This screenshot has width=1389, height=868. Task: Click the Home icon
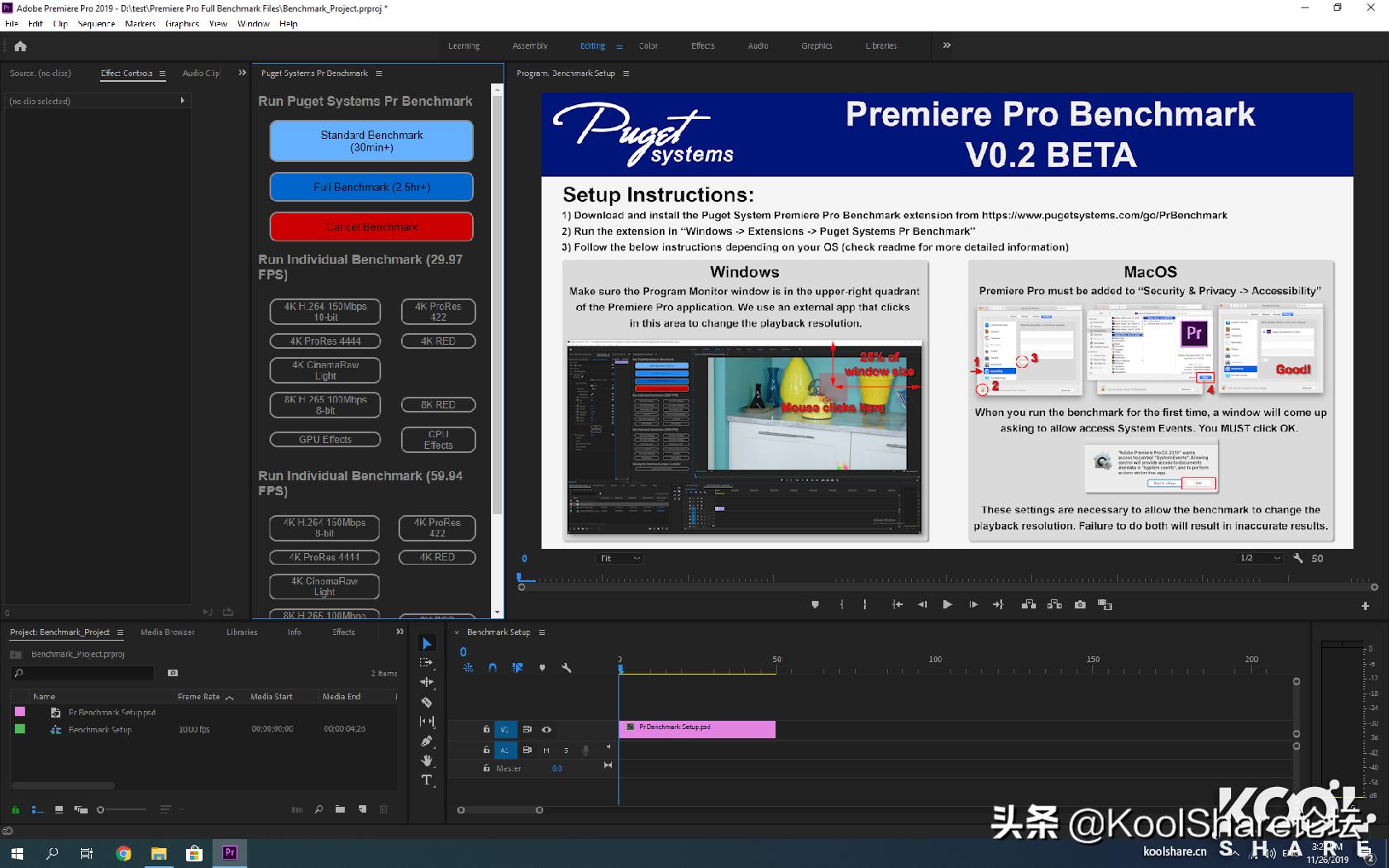click(x=21, y=46)
